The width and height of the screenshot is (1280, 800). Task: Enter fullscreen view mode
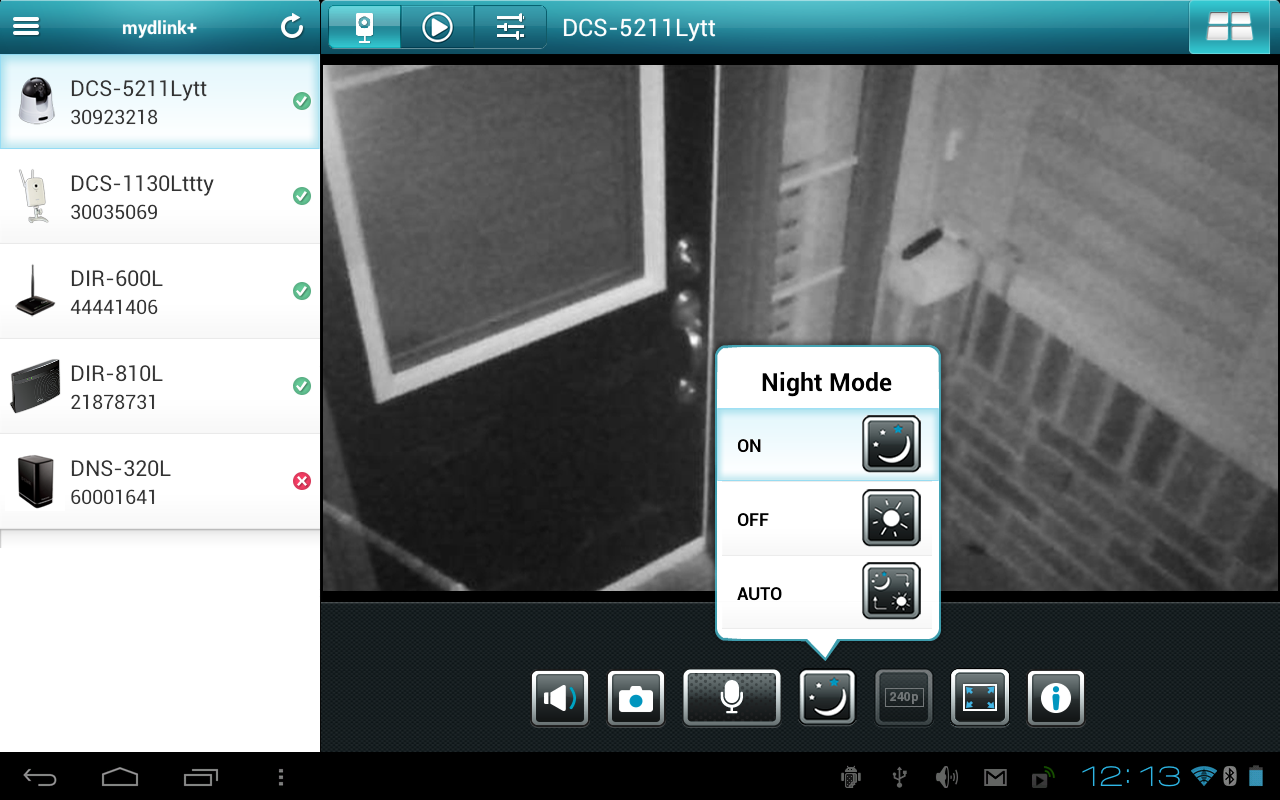tap(979, 698)
